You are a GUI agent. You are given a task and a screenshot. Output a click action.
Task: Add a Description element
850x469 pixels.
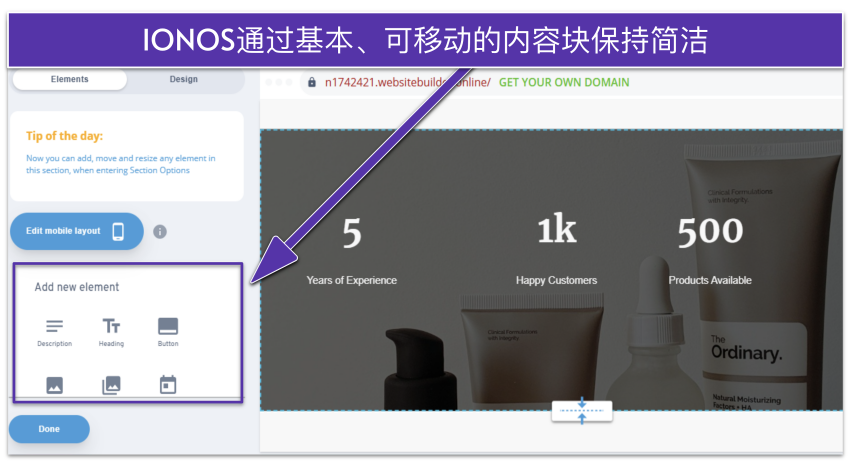point(54,331)
